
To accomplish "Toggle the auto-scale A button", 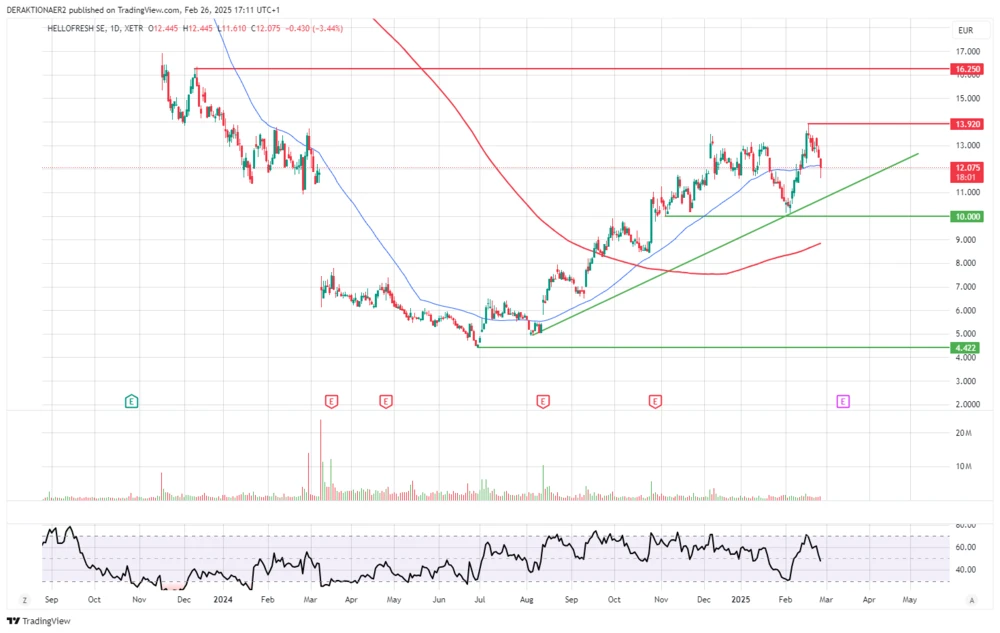I will [971, 599].
